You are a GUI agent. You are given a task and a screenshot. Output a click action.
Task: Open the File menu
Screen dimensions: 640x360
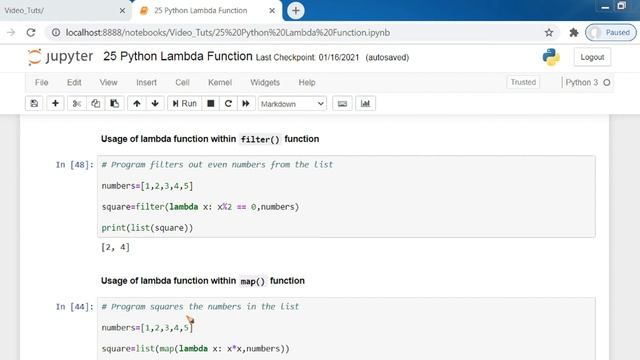point(42,82)
